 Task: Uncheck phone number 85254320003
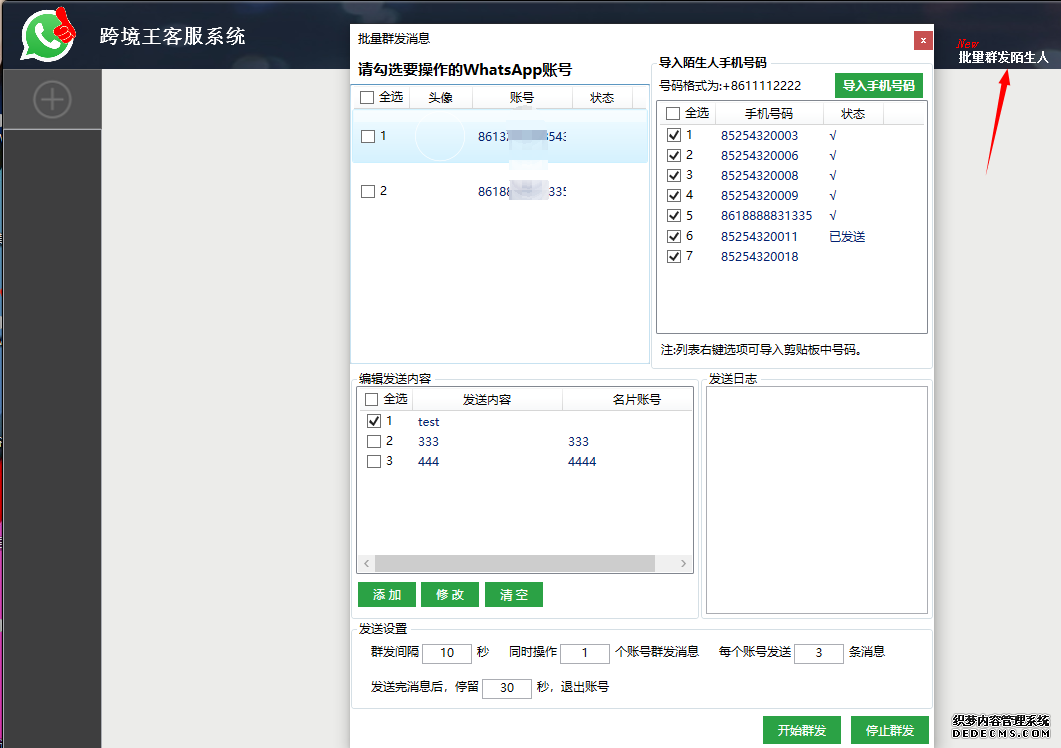tap(675, 134)
